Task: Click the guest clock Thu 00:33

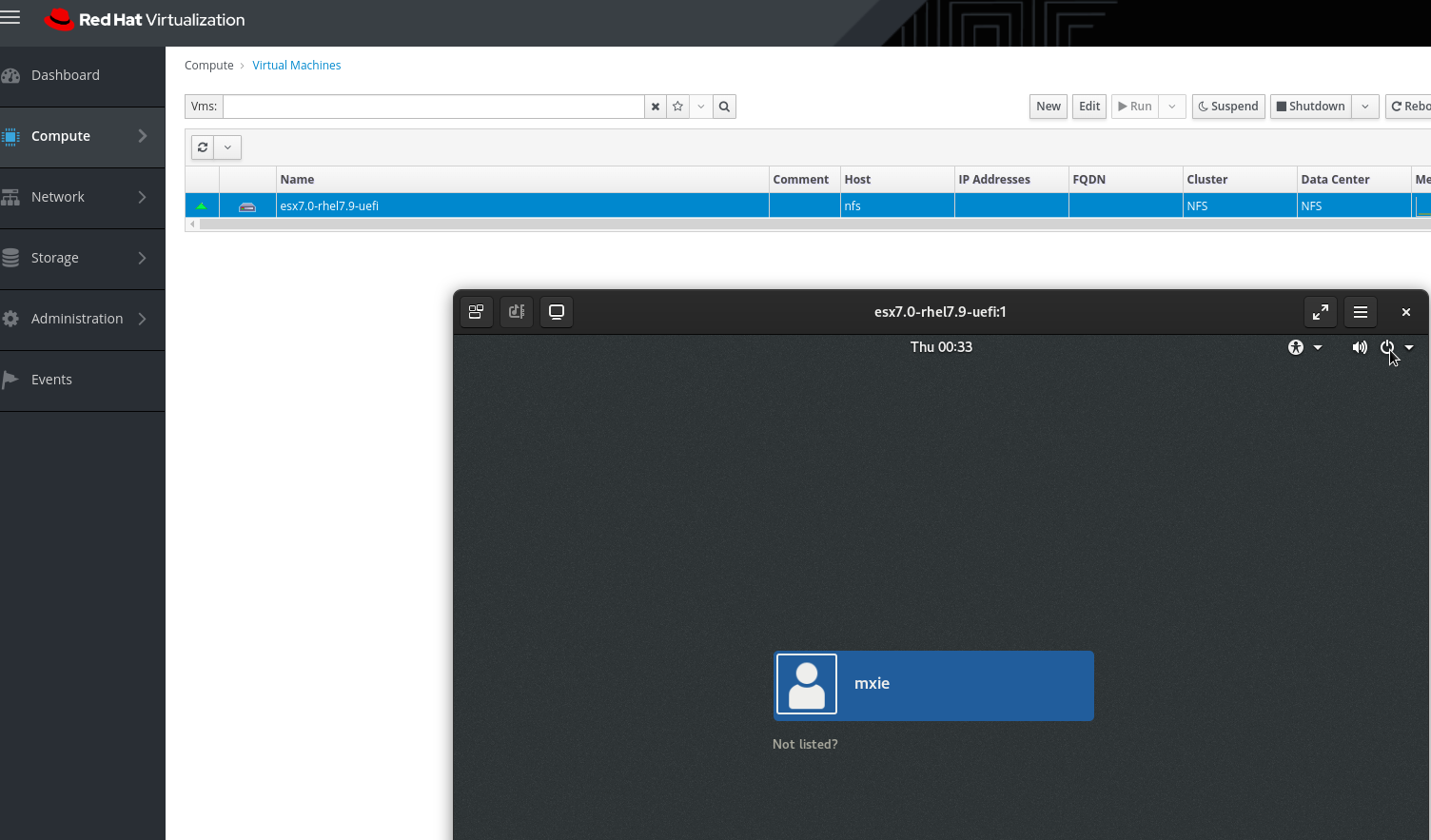Action: pos(941,347)
